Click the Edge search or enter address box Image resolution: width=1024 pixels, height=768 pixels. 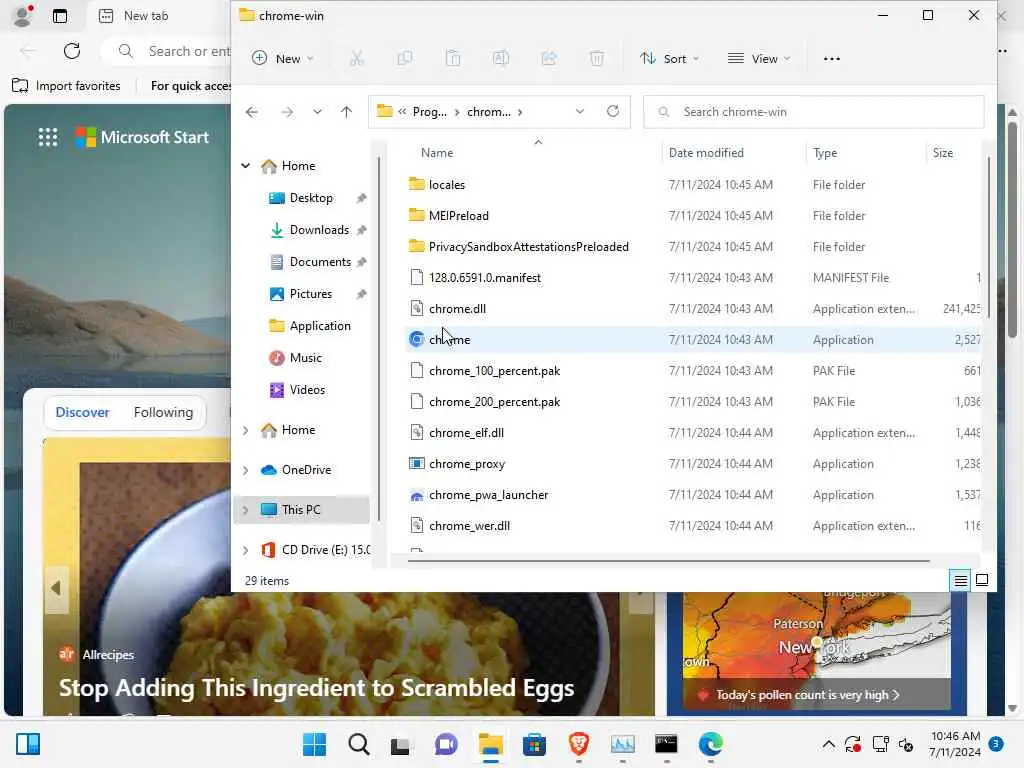167,51
